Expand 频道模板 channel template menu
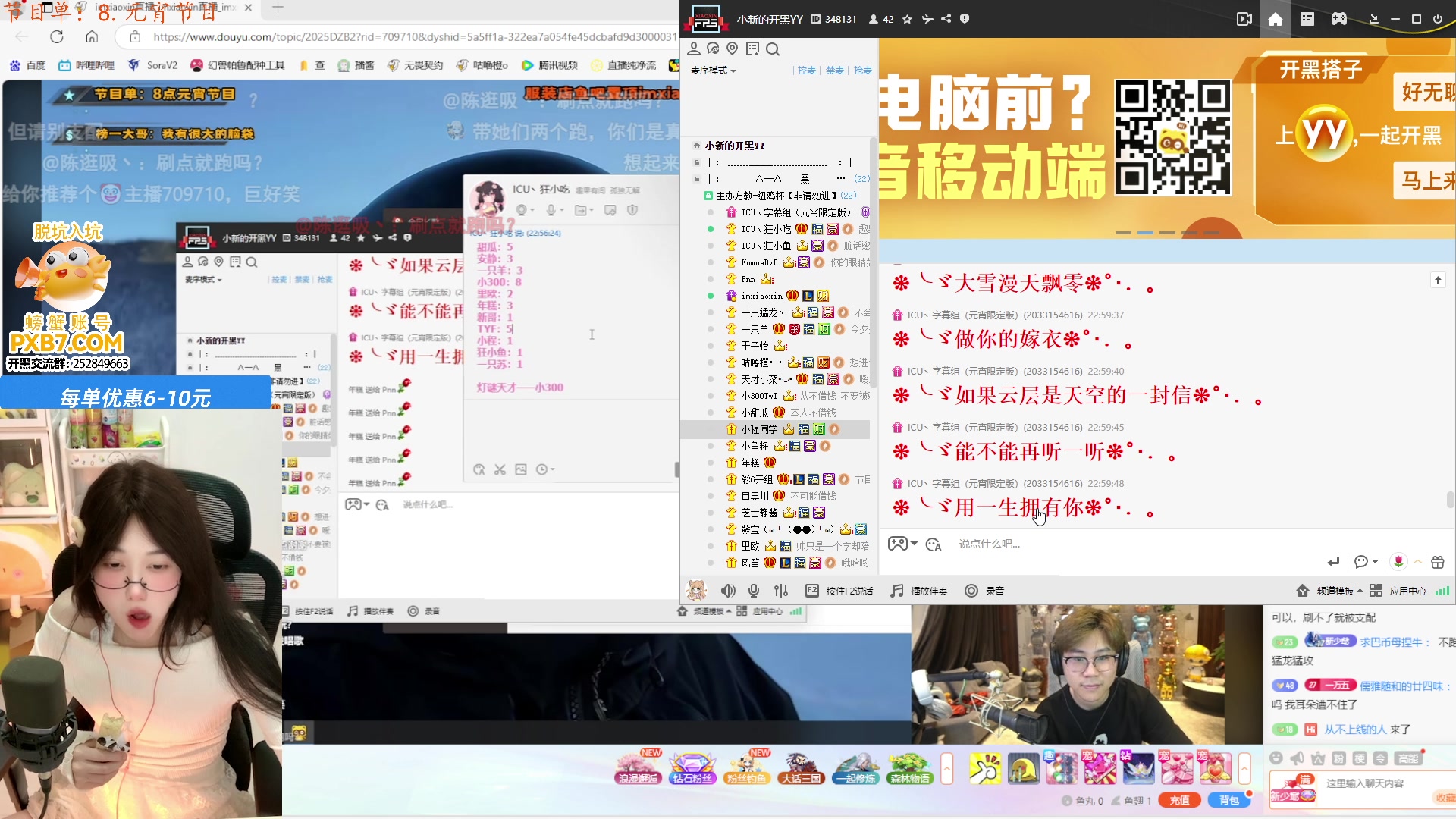 [x=1329, y=591]
